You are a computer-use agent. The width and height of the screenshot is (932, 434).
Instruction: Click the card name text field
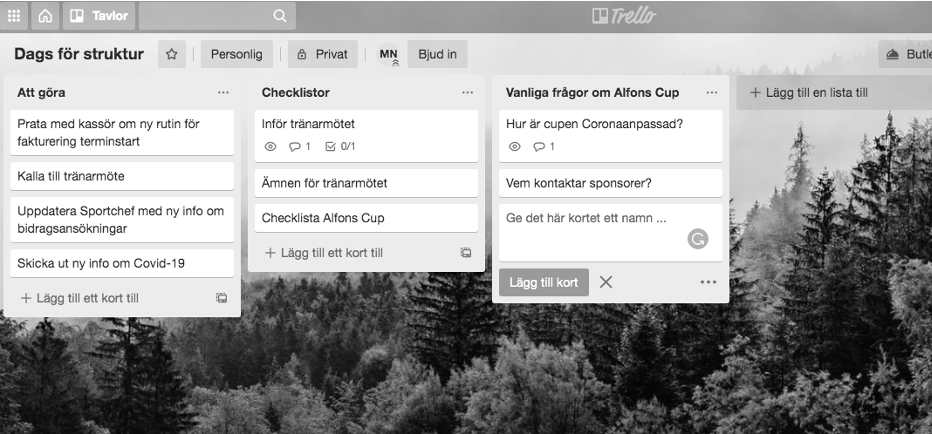610,232
